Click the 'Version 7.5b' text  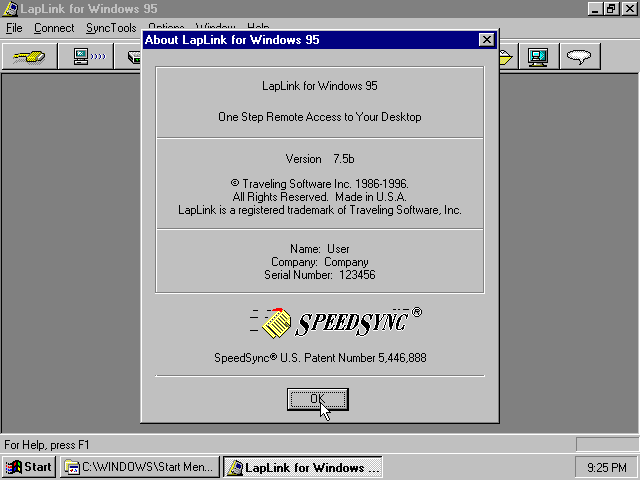pyautogui.click(x=320, y=159)
